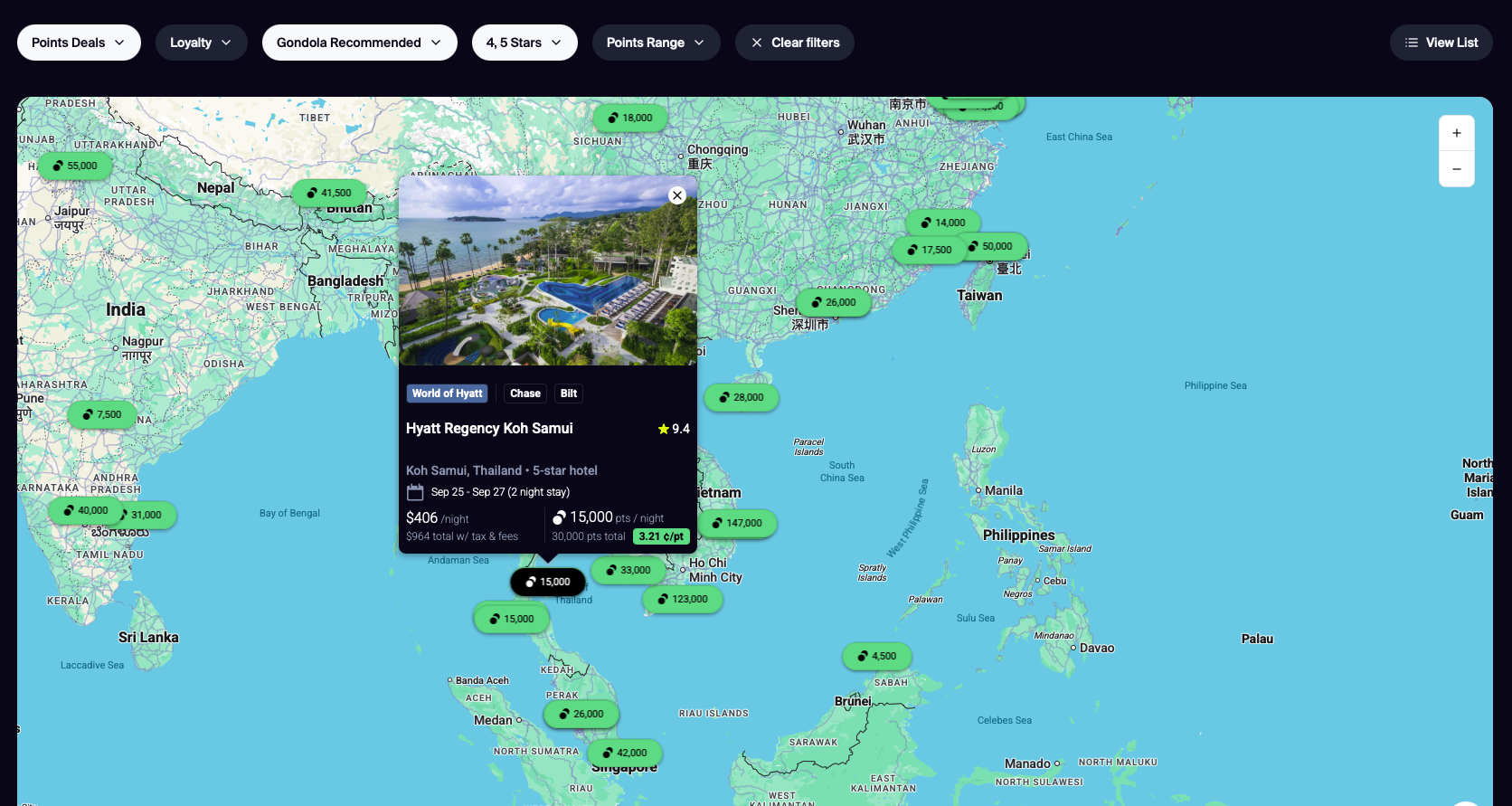The width and height of the screenshot is (1512, 806).
Task: Open the Points Range dropdown
Action: coord(656,43)
